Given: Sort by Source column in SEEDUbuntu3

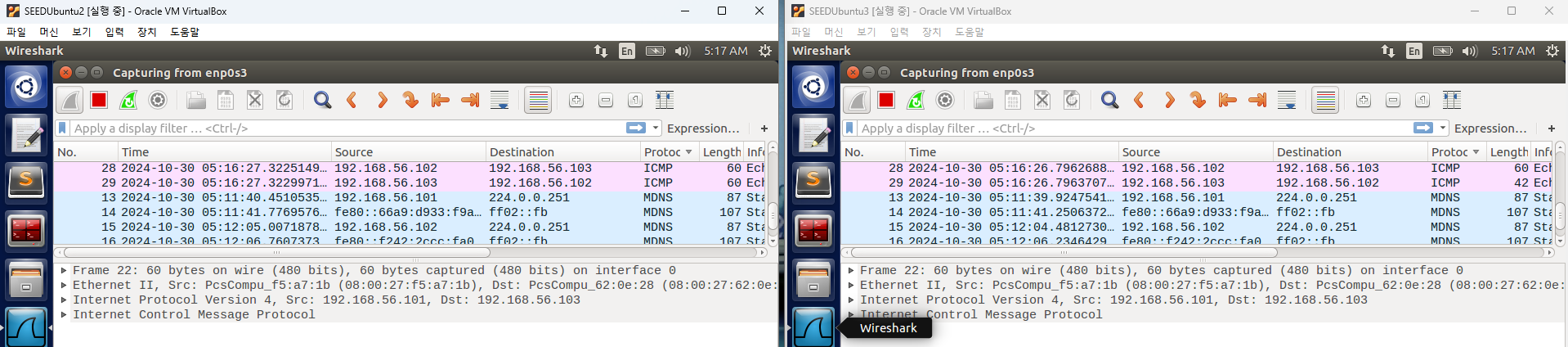Looking at the screenshot, I should (1195, 152).
